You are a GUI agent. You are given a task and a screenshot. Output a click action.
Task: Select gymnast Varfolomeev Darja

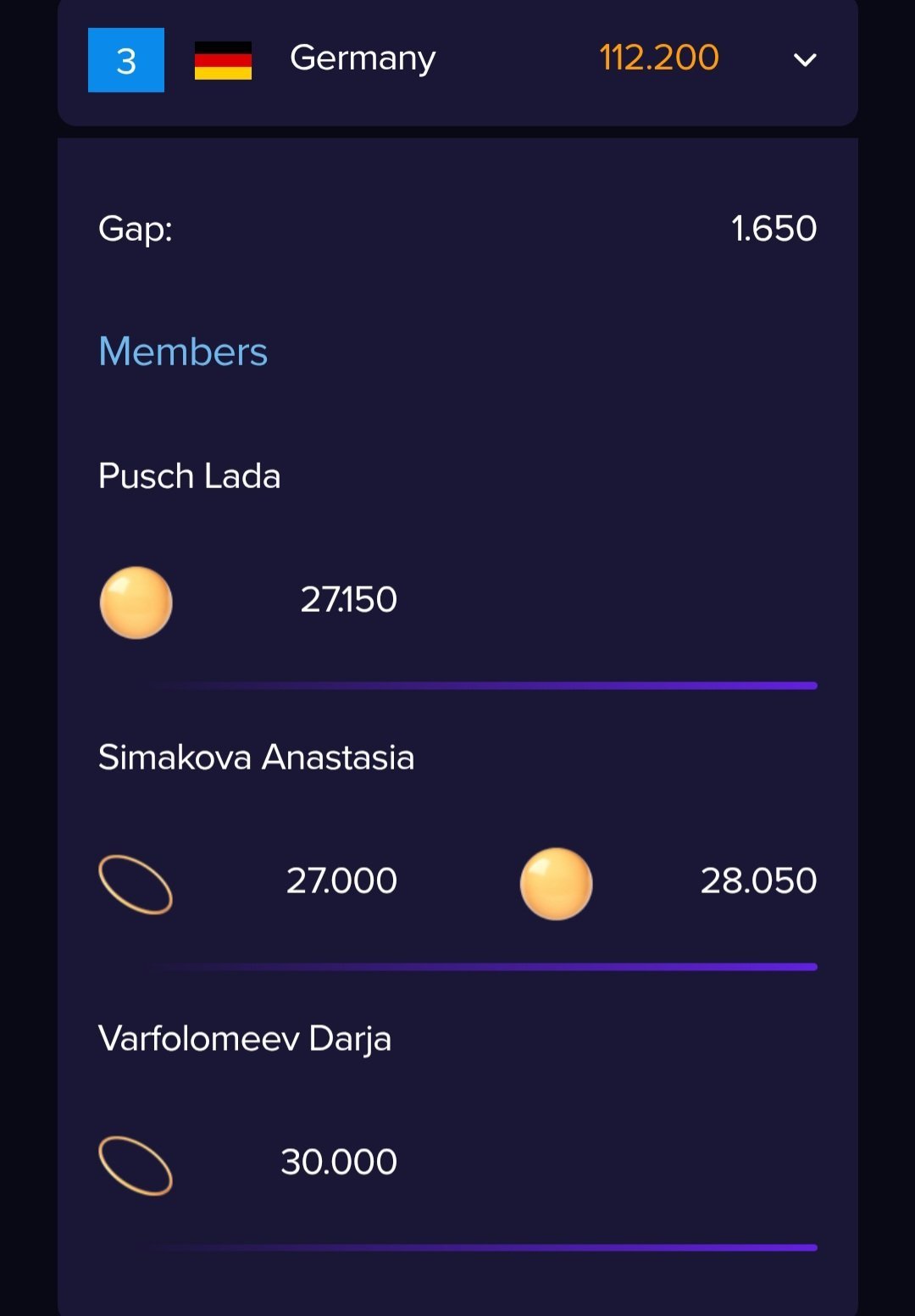coord(245,1039)
